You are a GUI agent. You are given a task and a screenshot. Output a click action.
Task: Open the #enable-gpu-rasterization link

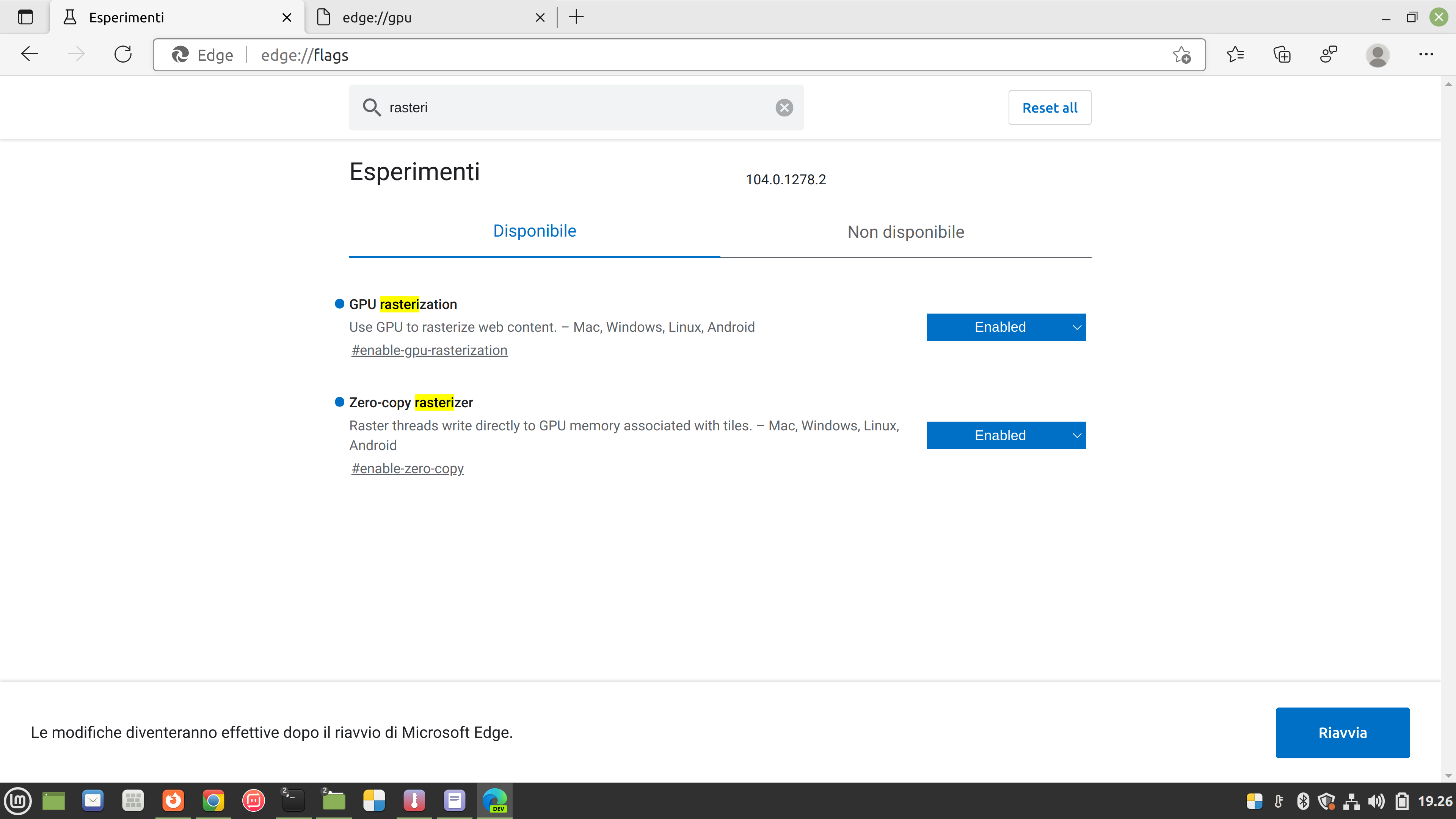coord(429,350)
